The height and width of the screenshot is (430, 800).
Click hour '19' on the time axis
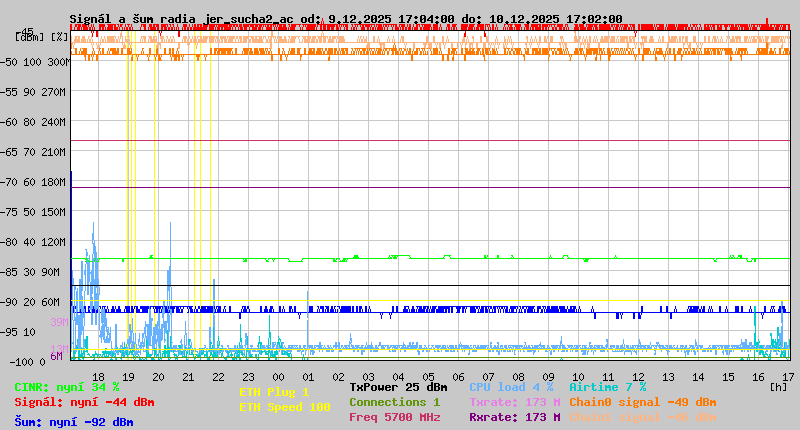128,377
